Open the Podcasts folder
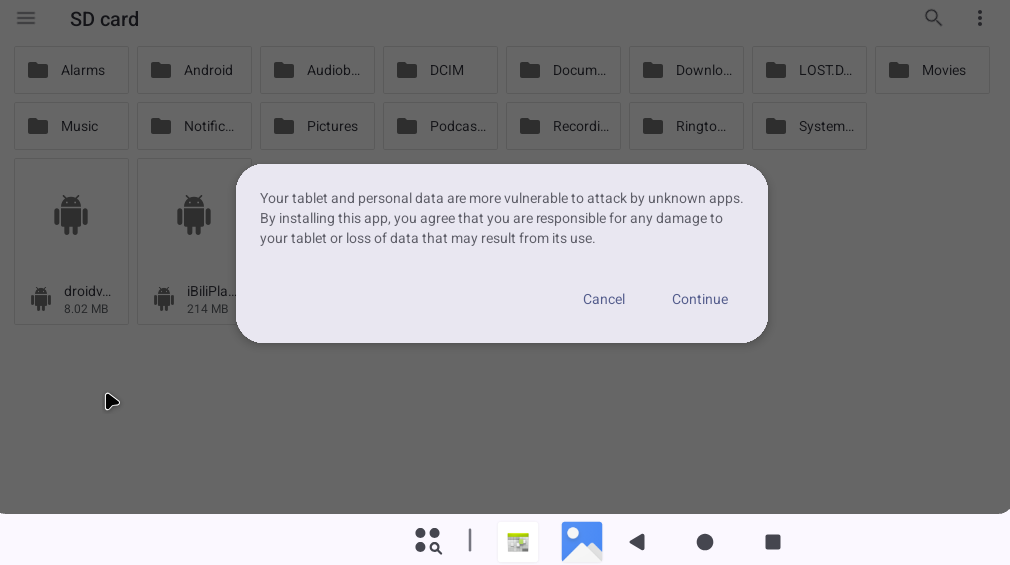1010x565 pixels. click(x=441, y=126)
